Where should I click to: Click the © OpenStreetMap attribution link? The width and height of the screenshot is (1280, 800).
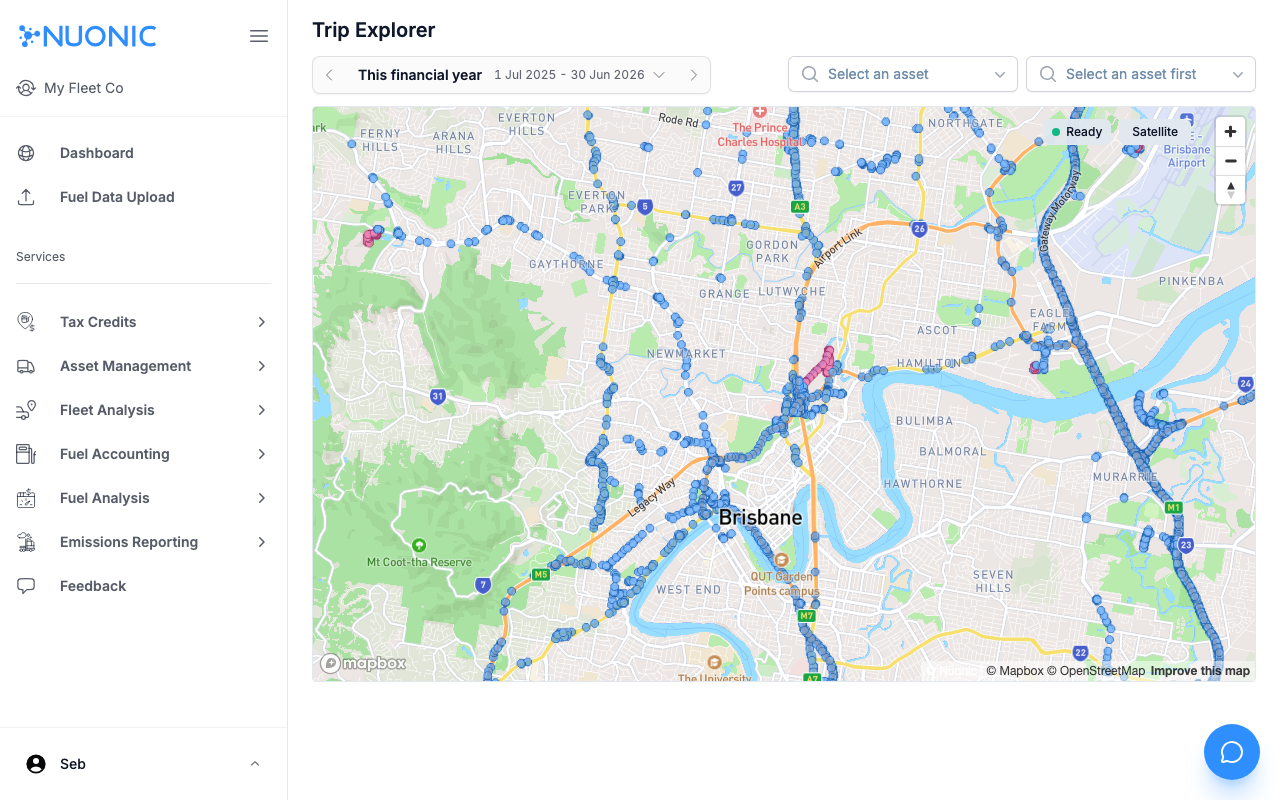[1096, 671]
